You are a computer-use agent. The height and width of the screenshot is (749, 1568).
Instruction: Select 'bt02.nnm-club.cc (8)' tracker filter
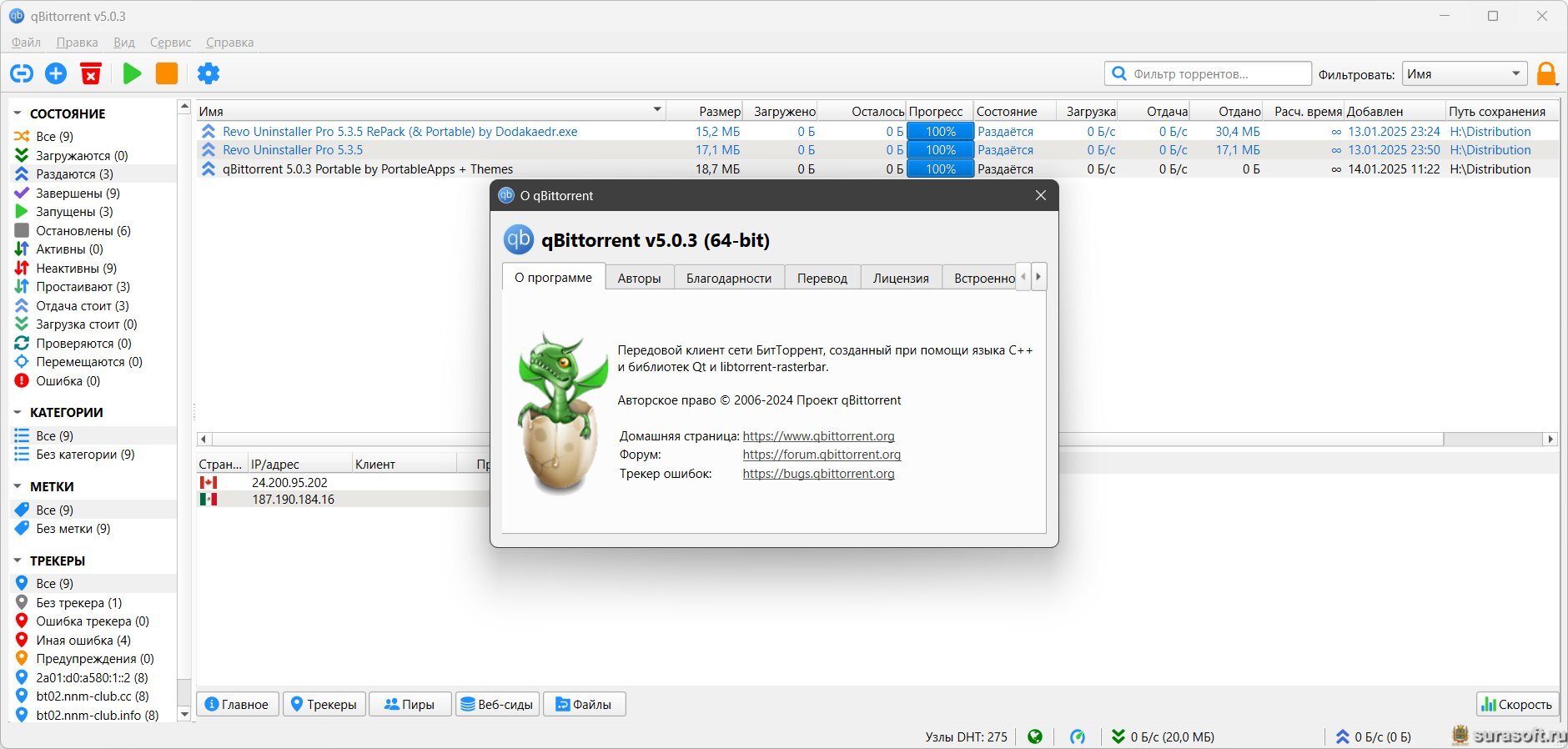point(93,696)
